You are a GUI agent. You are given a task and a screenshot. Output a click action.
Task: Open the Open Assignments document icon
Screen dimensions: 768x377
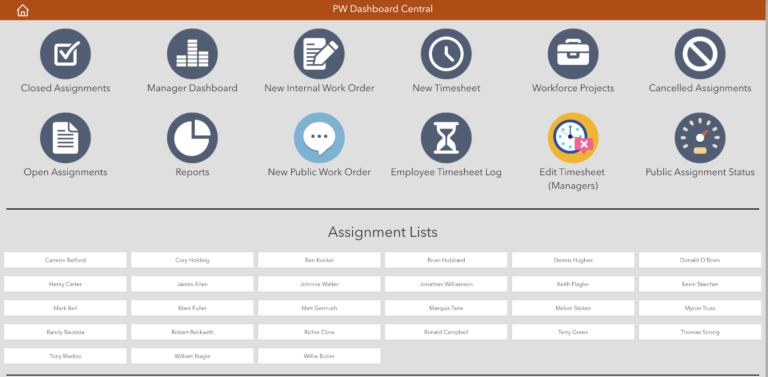pos(65,138)
